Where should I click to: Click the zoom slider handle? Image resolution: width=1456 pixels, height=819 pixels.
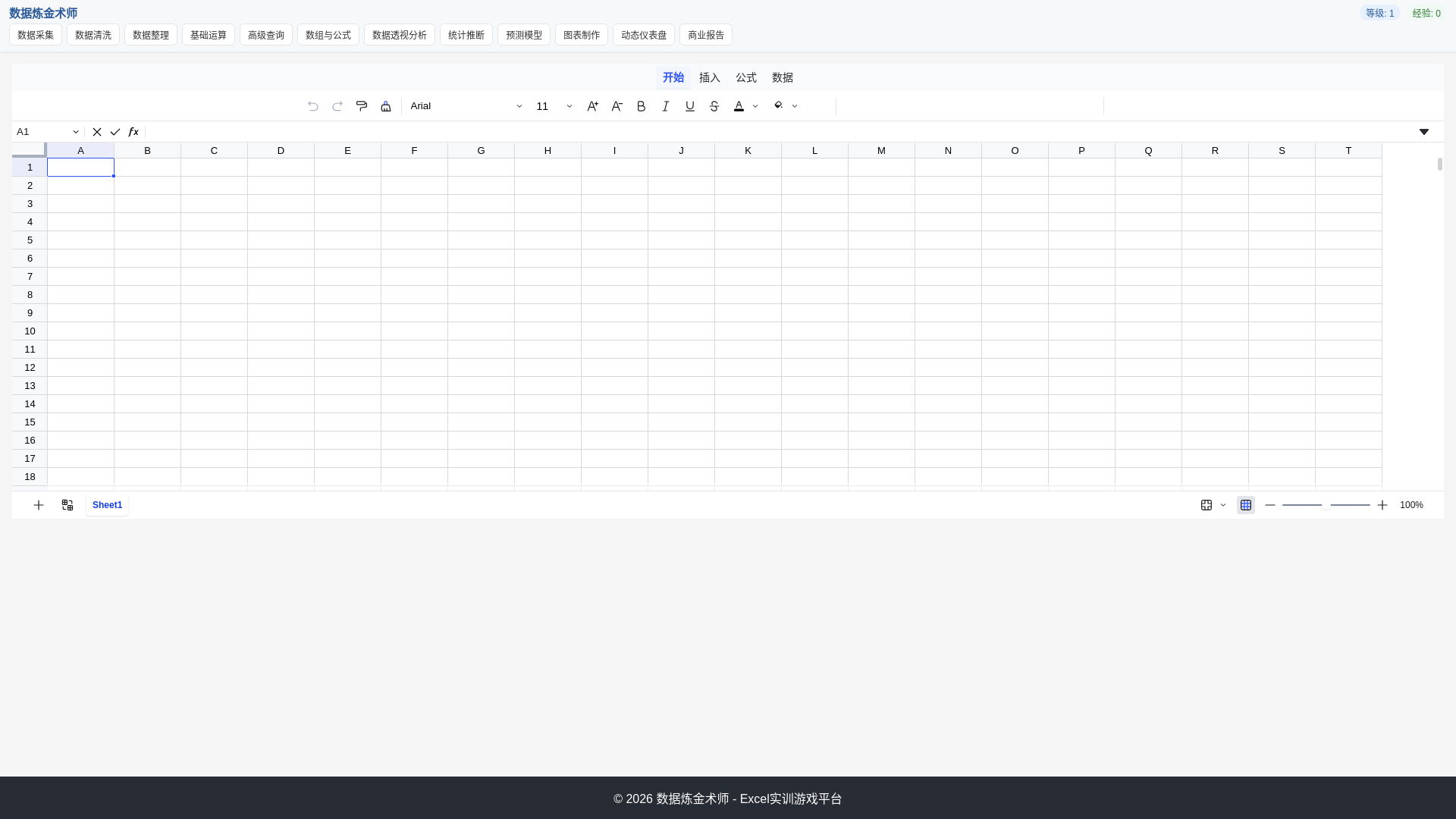1326,505
